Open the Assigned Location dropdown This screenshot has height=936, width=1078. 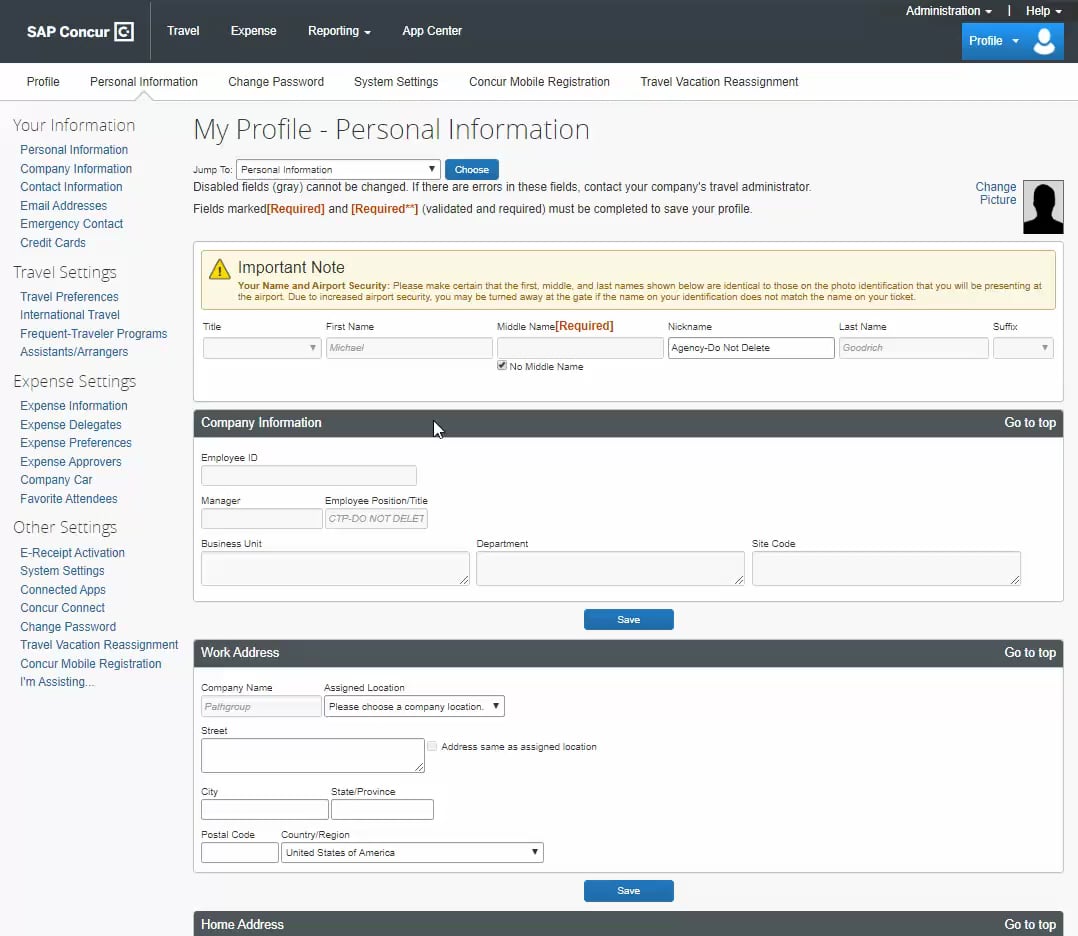coord(414,706)
